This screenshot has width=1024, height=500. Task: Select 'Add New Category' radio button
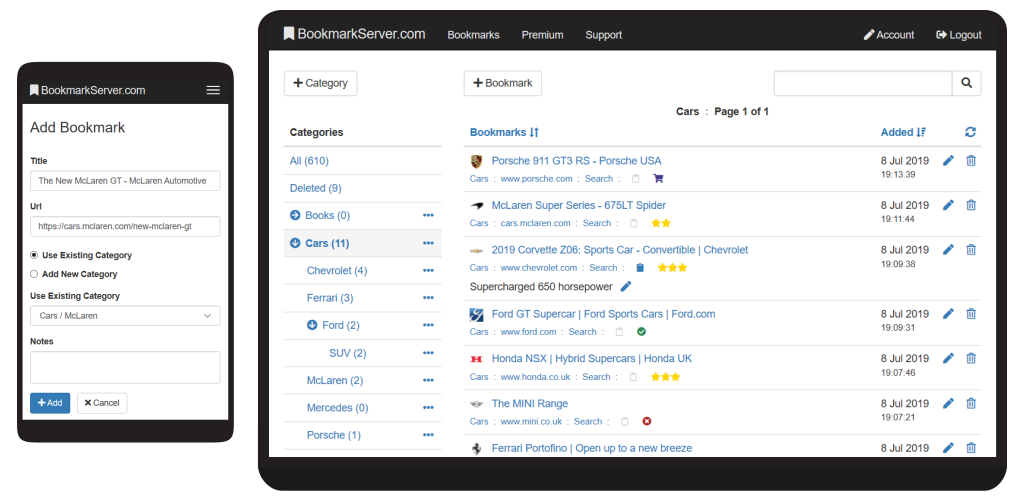click(x=34, y=274)
